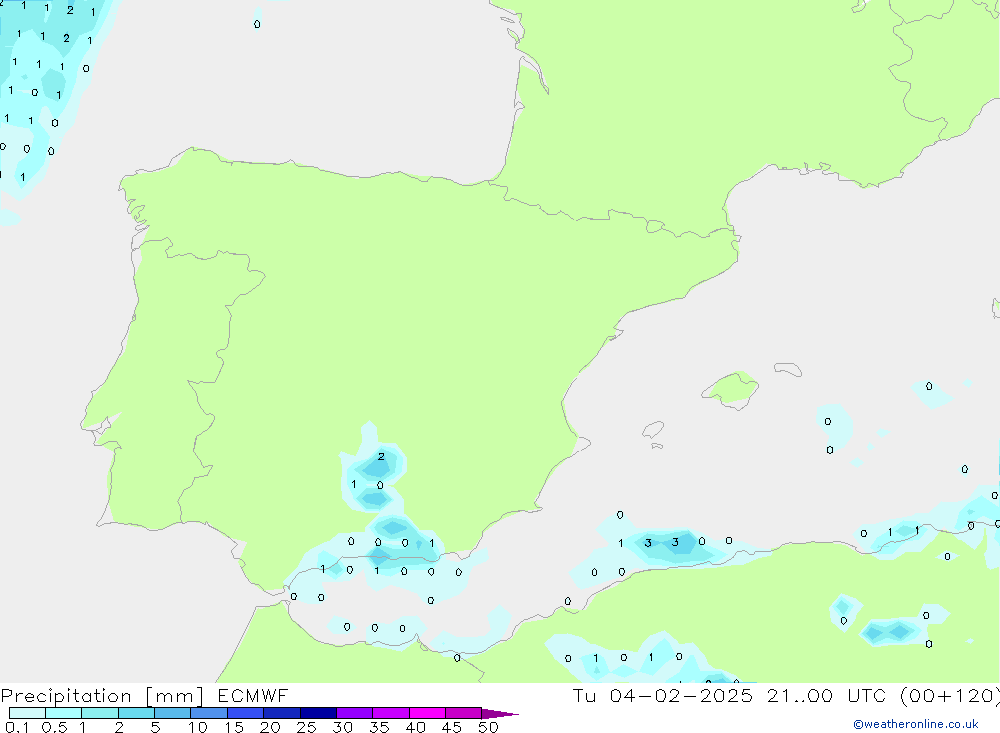Click the above-50 arrow tip of legend
The height and width of the screenshot is (733, 1000).
[x=500, y=713]
